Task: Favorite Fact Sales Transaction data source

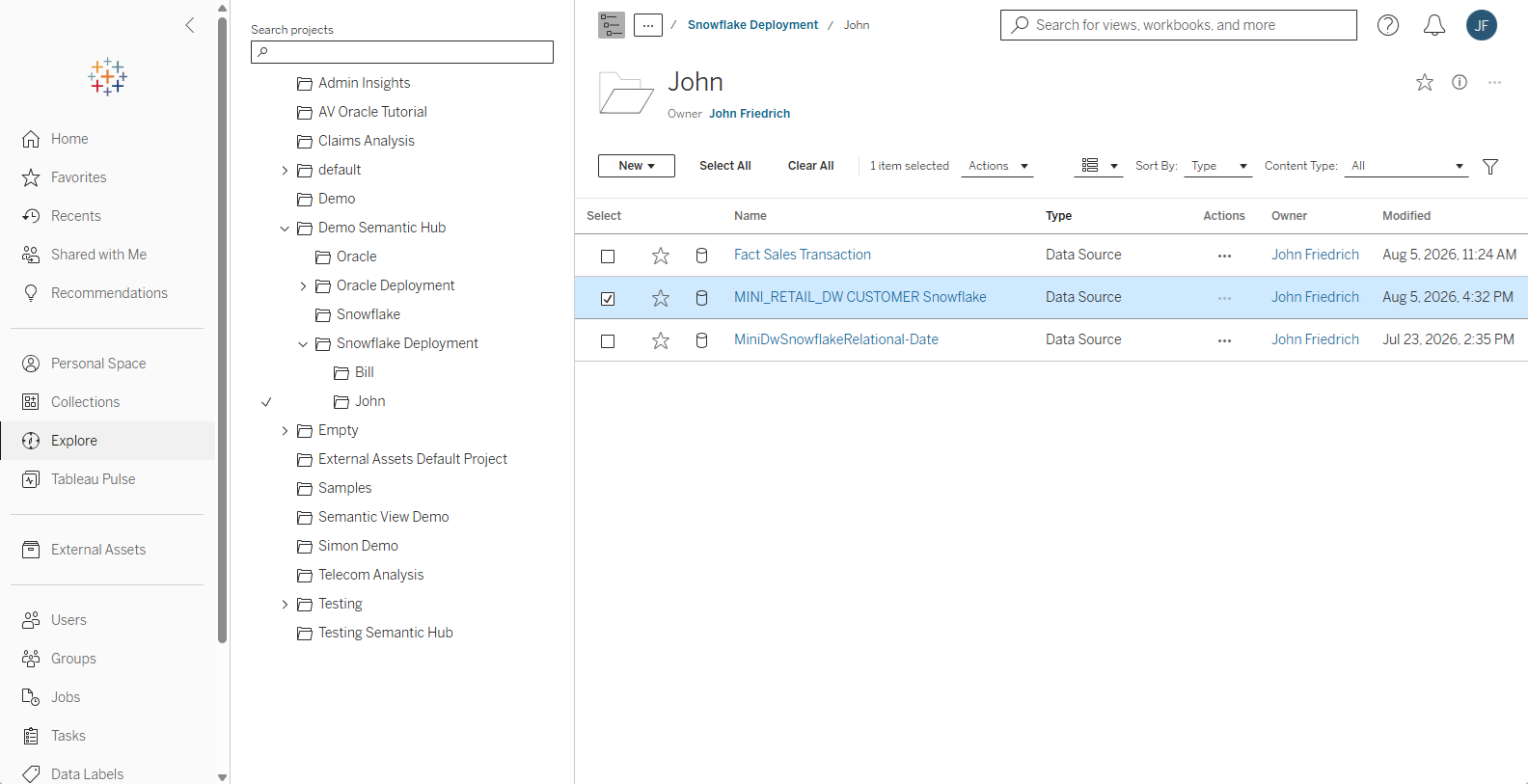Action: [661, 256]
